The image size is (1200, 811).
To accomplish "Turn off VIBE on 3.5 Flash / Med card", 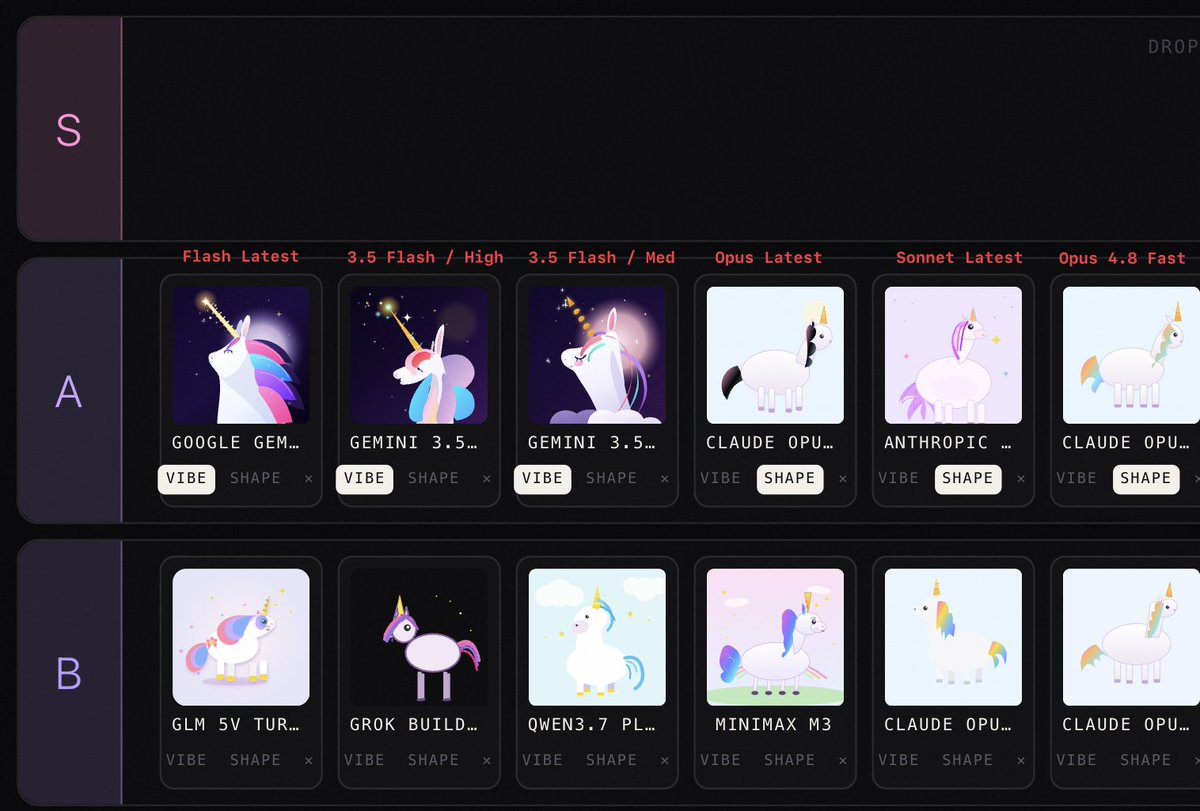I will coord(542,479).
